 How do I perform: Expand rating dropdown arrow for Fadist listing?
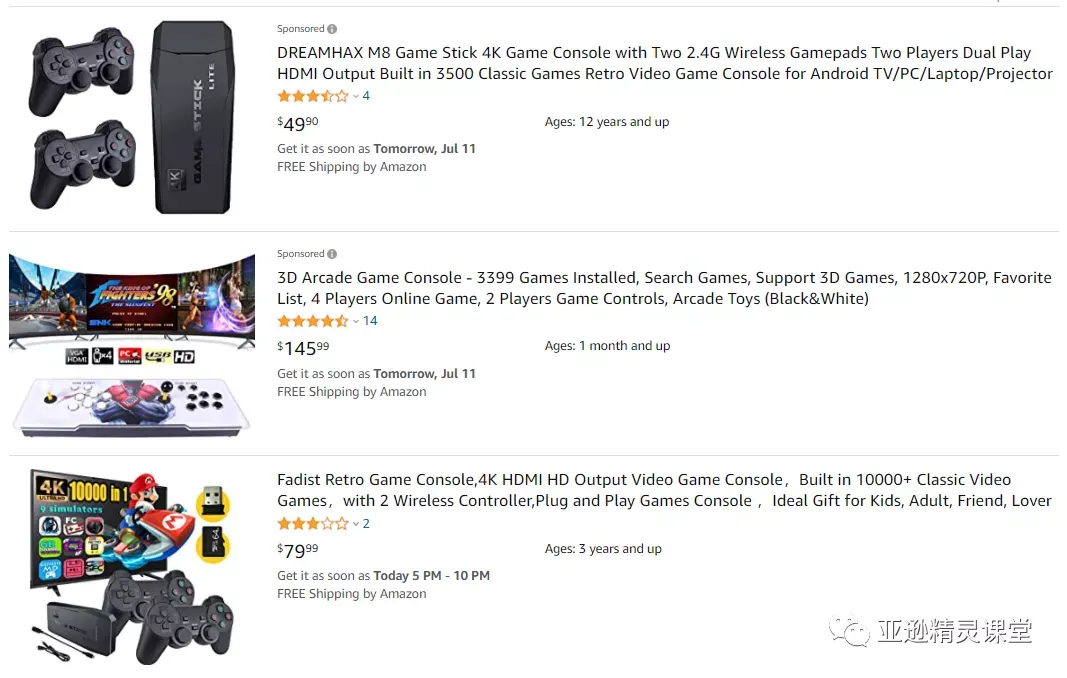coord(356,524)
